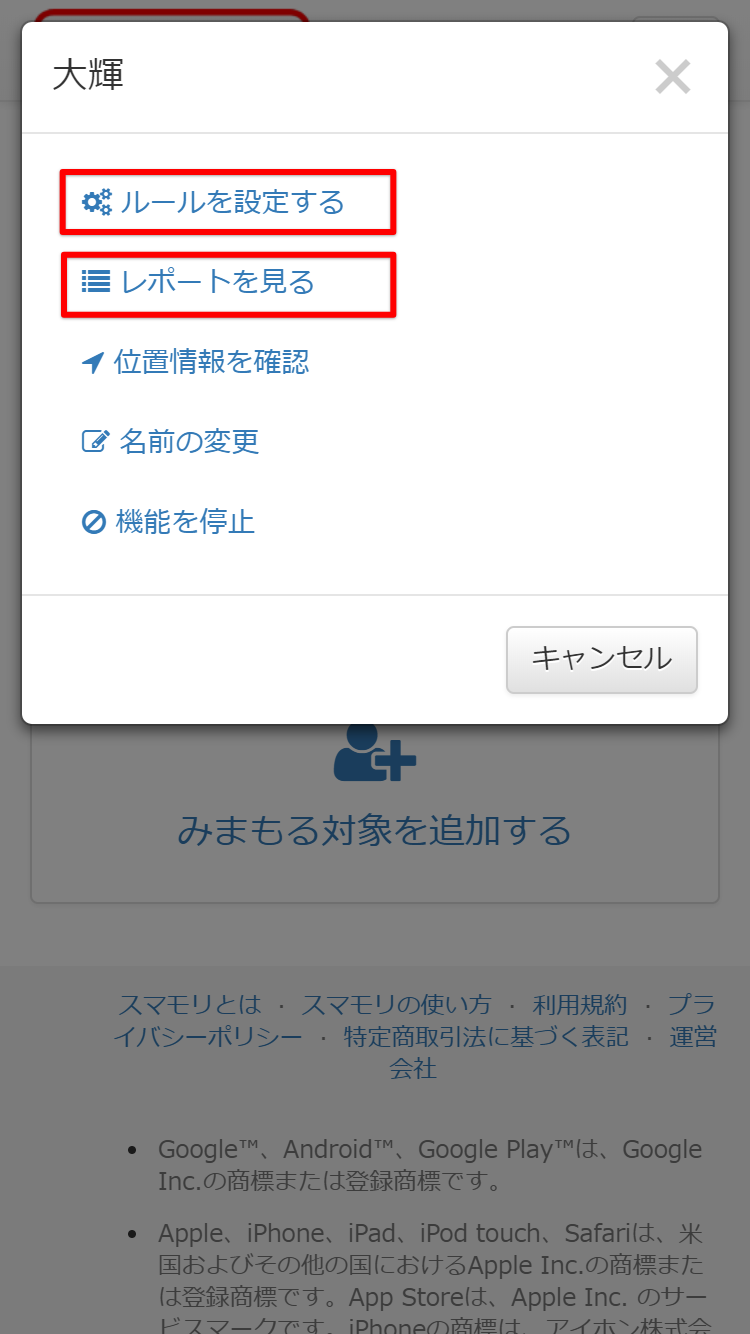Open スマモリの使い方 footer link
Viewport: 750px width, 1334px height.
click(396, 1005)
